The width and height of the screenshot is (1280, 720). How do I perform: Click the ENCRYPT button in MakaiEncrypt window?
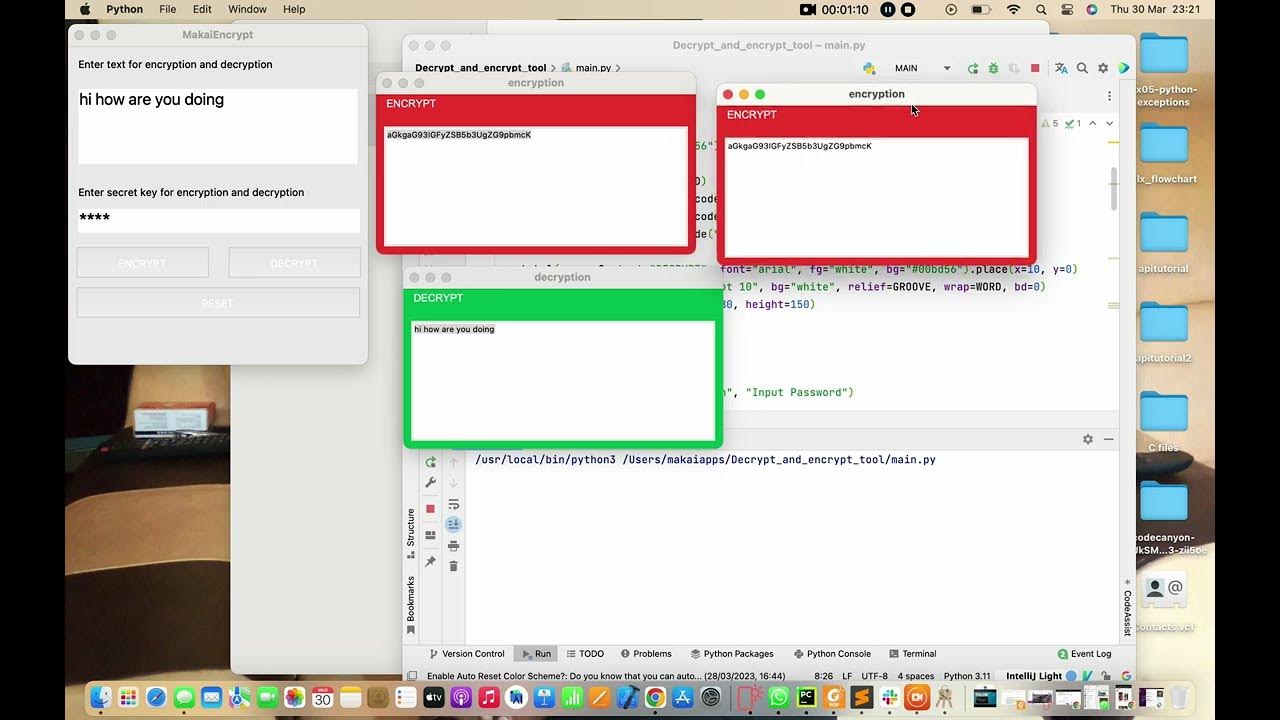pyautogui.click(x=142, y=263)
